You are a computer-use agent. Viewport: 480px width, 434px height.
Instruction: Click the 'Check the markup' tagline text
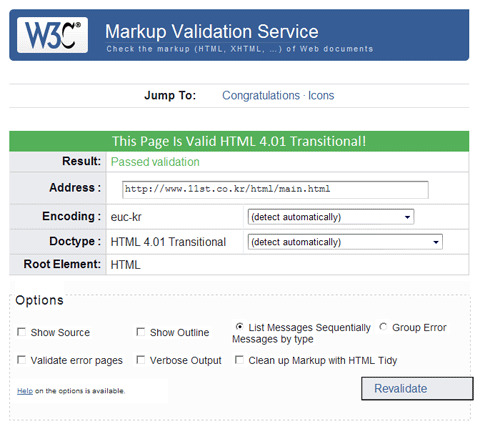(240, 49)
